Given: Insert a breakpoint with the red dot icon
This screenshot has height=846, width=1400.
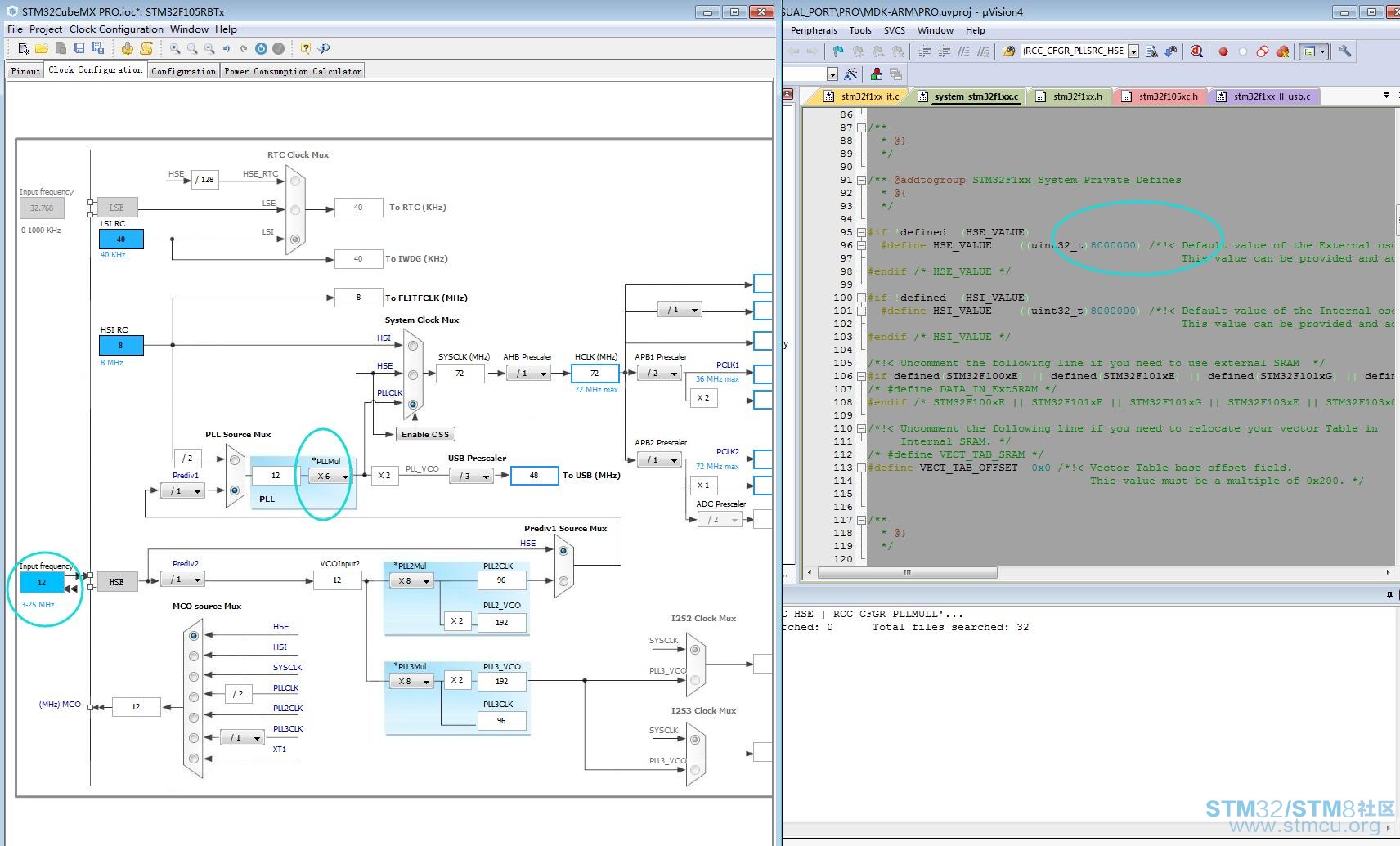Looking at the screenshot, I should point(1223,51).
